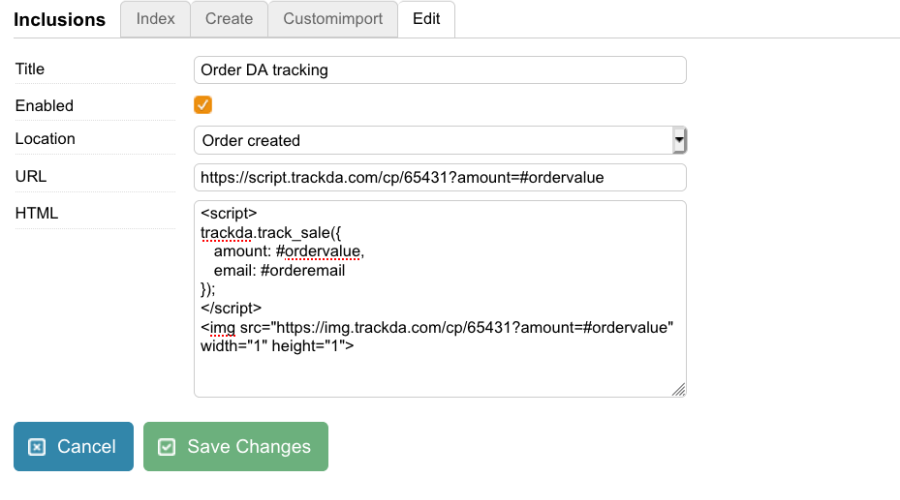
Task: Click the Location field label
Action: [45, 138]
